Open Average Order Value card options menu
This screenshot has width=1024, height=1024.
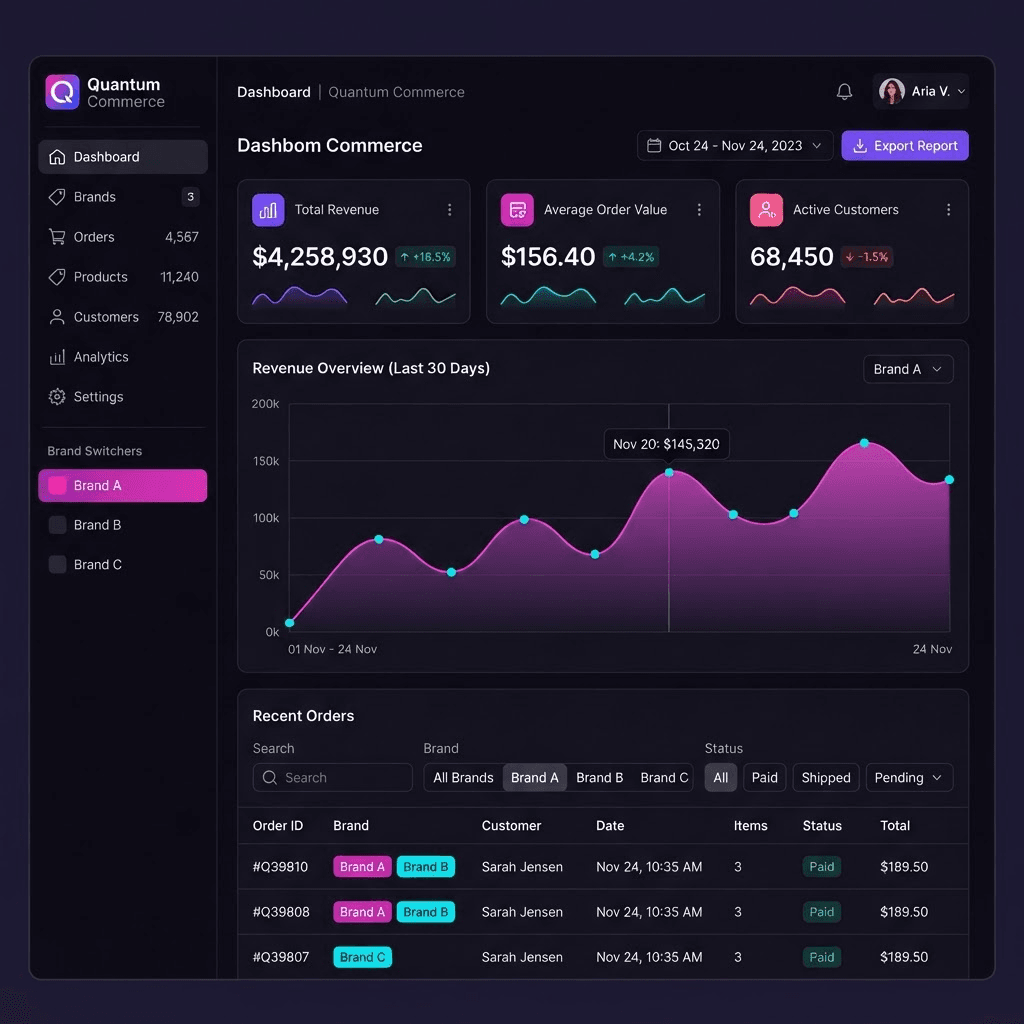(x=699, y=210)
